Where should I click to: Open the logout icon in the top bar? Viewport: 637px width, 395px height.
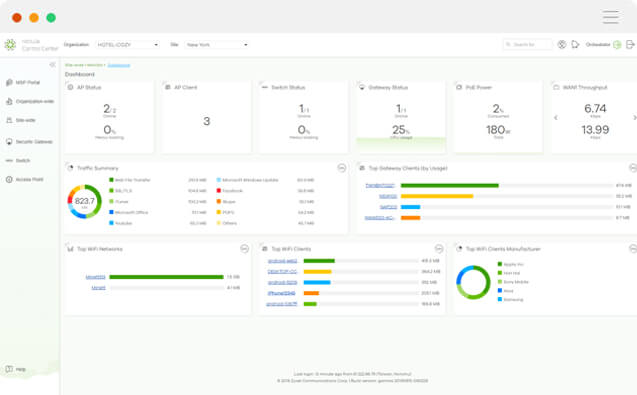point(630,44)
